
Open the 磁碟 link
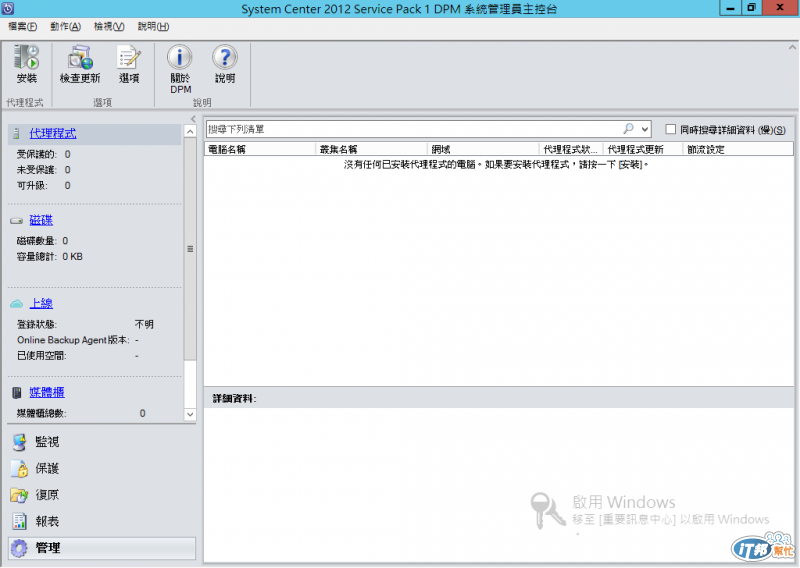41,220
